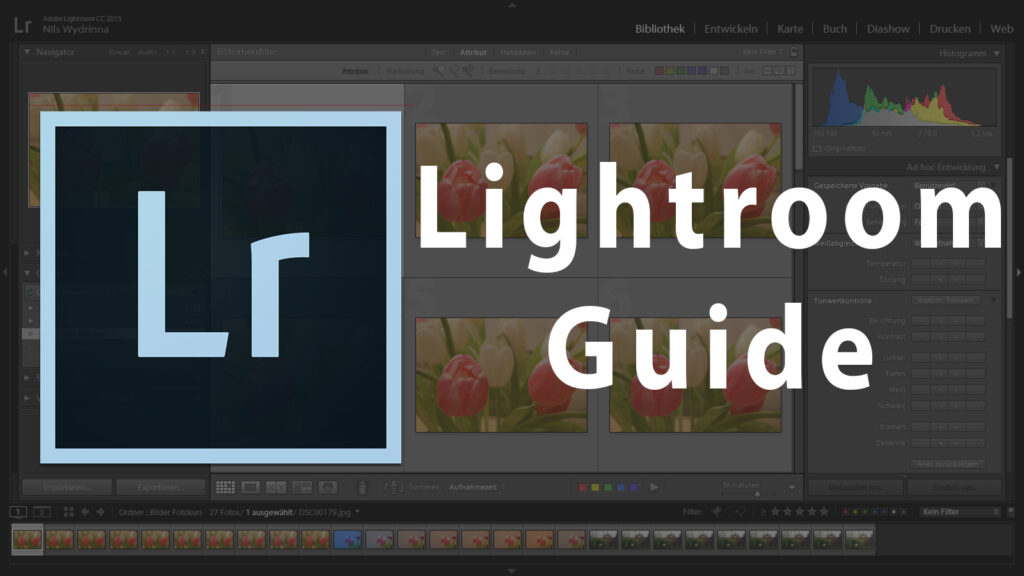Choose the Text library filter

(x=439, y=52)
